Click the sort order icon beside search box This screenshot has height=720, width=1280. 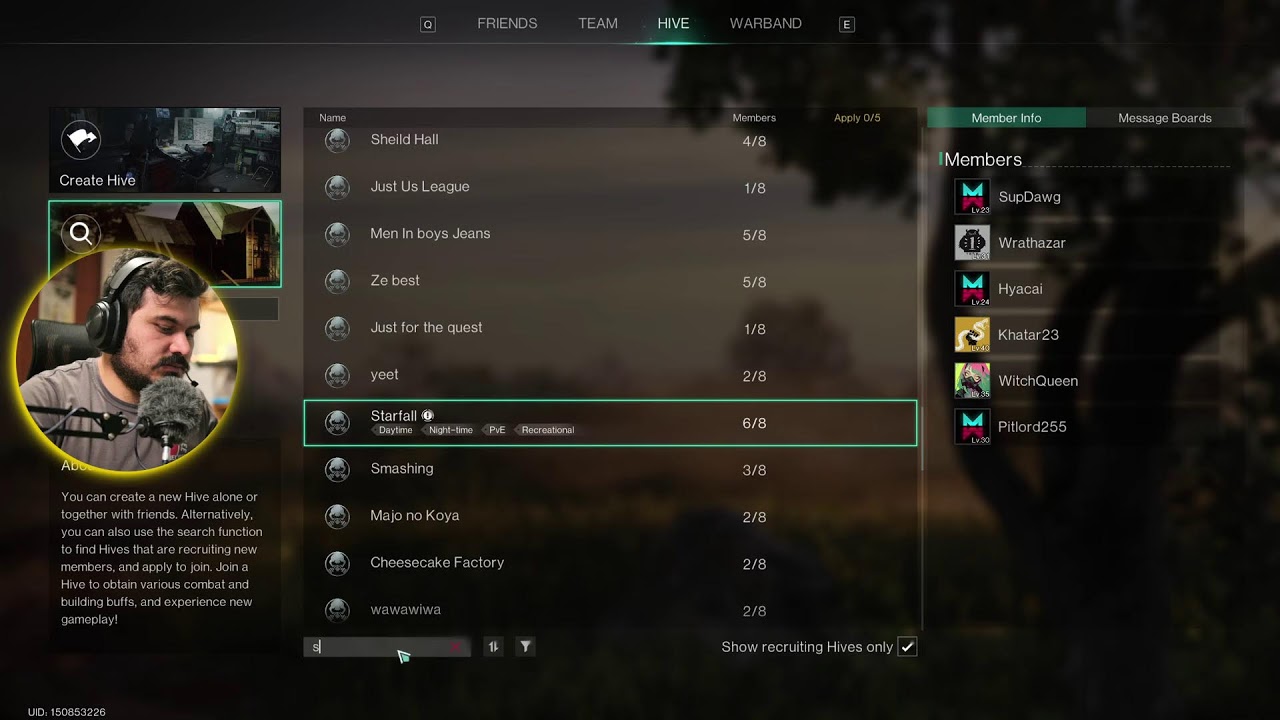click(x=493, y=647)
